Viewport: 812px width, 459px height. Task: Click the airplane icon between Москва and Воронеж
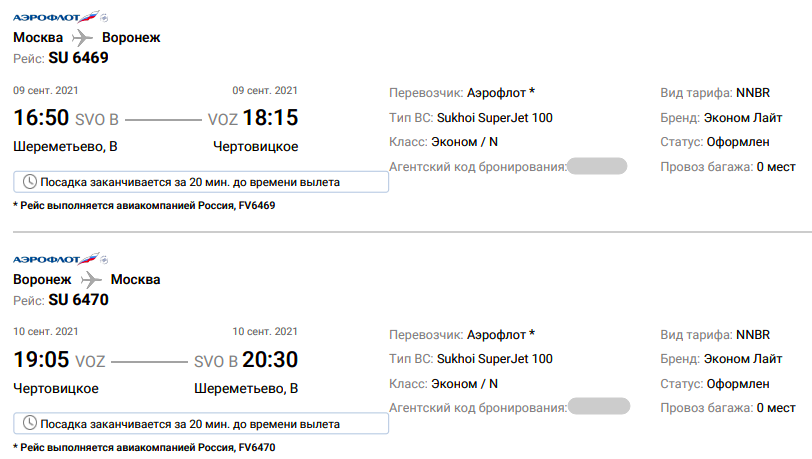point(82,38)
